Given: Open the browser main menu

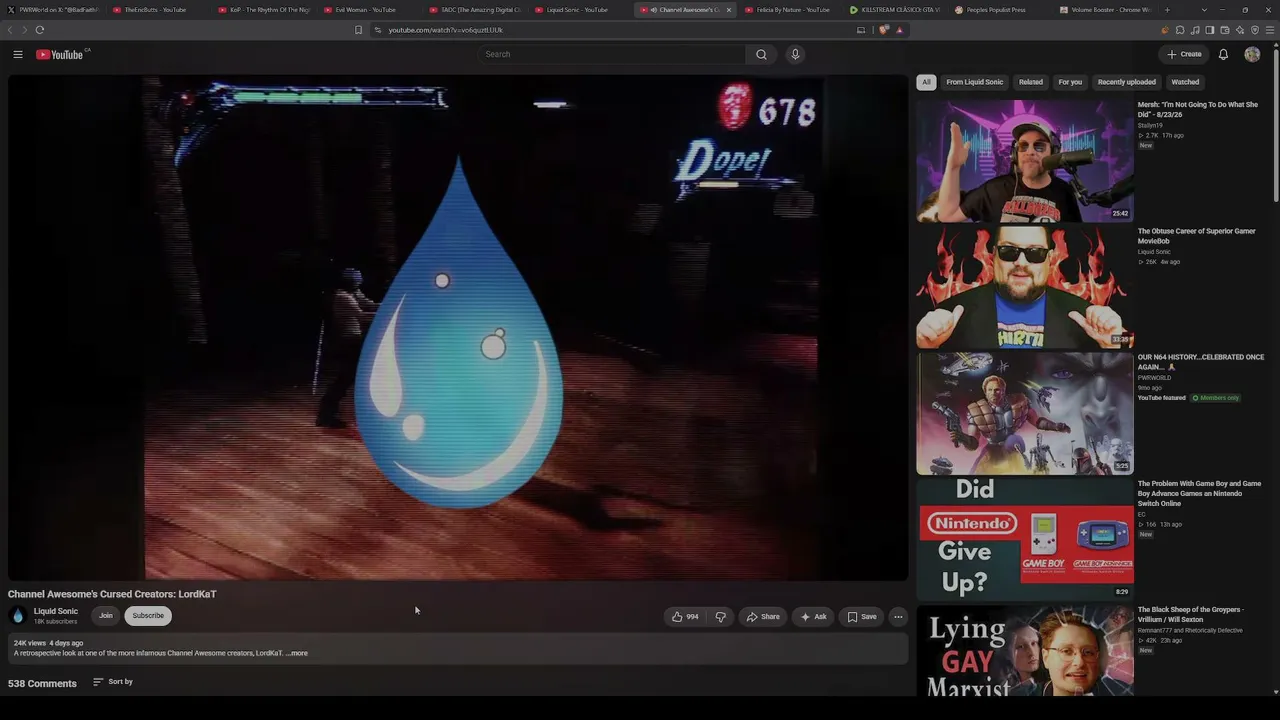Looking at the screenshot, I should pyautogui.click(x=1271, y=30).
